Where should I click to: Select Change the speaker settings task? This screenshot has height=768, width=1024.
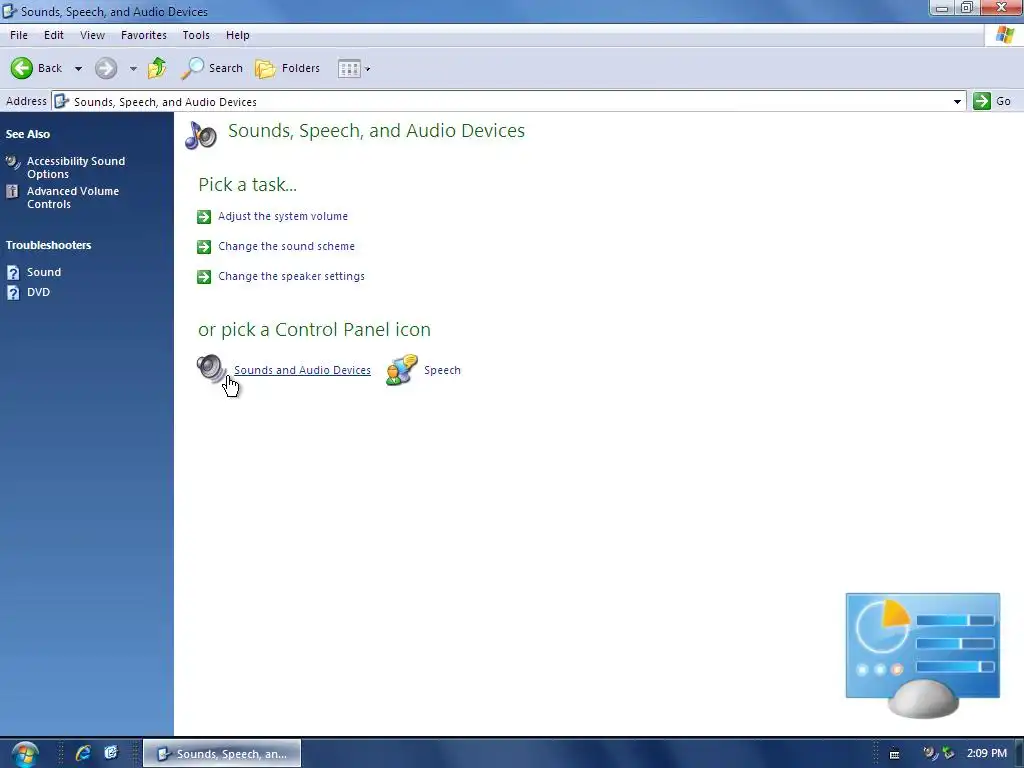(x=291, y=276)
